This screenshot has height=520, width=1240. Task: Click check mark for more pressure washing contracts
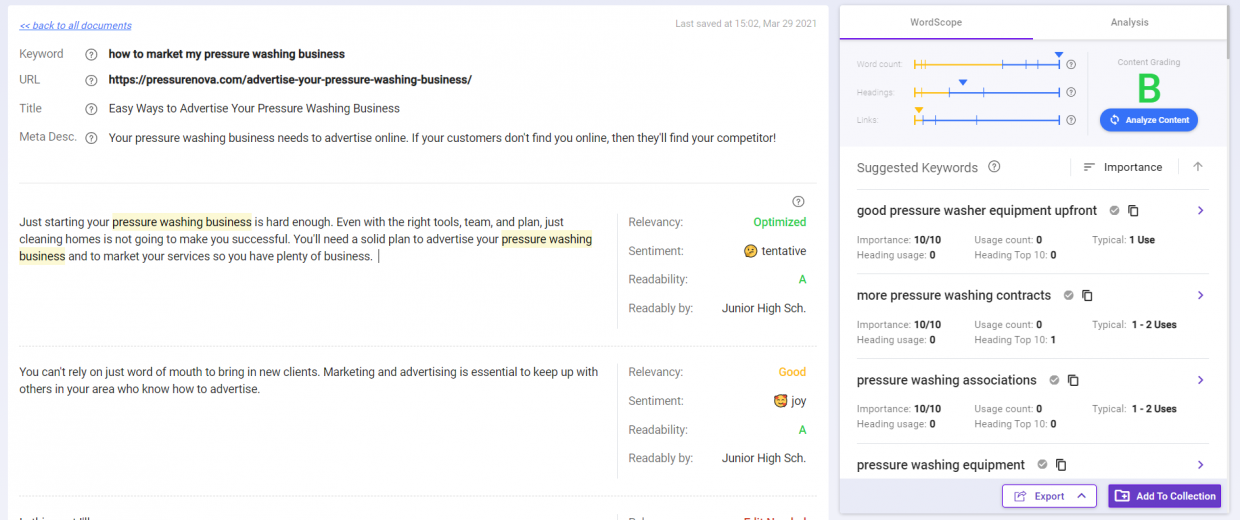coord(1068,295)
